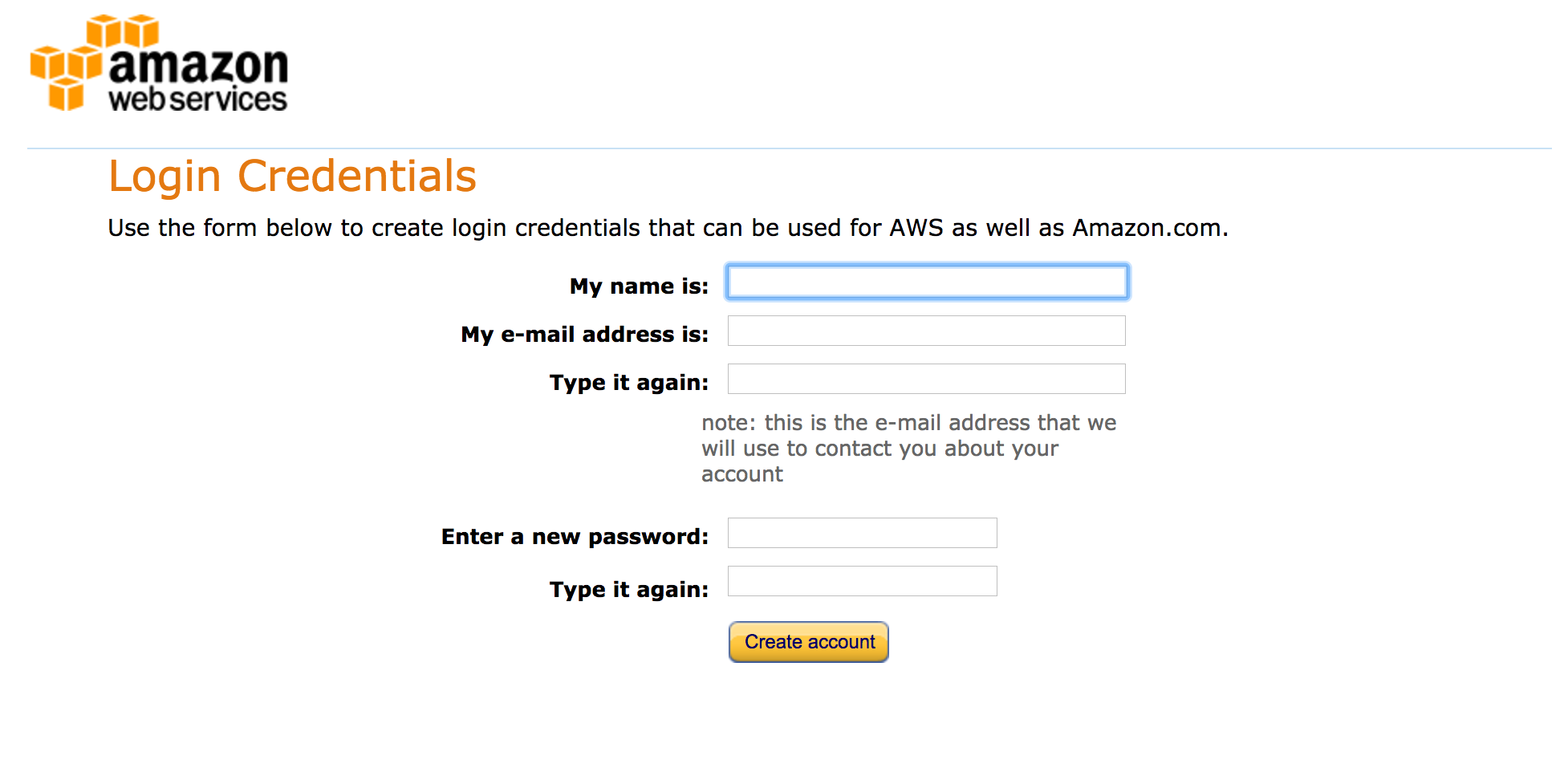The image size is (1568, 772).
Task: Focus the "My name is" input field
Action: pyautogui.click(x=927, y=282)
